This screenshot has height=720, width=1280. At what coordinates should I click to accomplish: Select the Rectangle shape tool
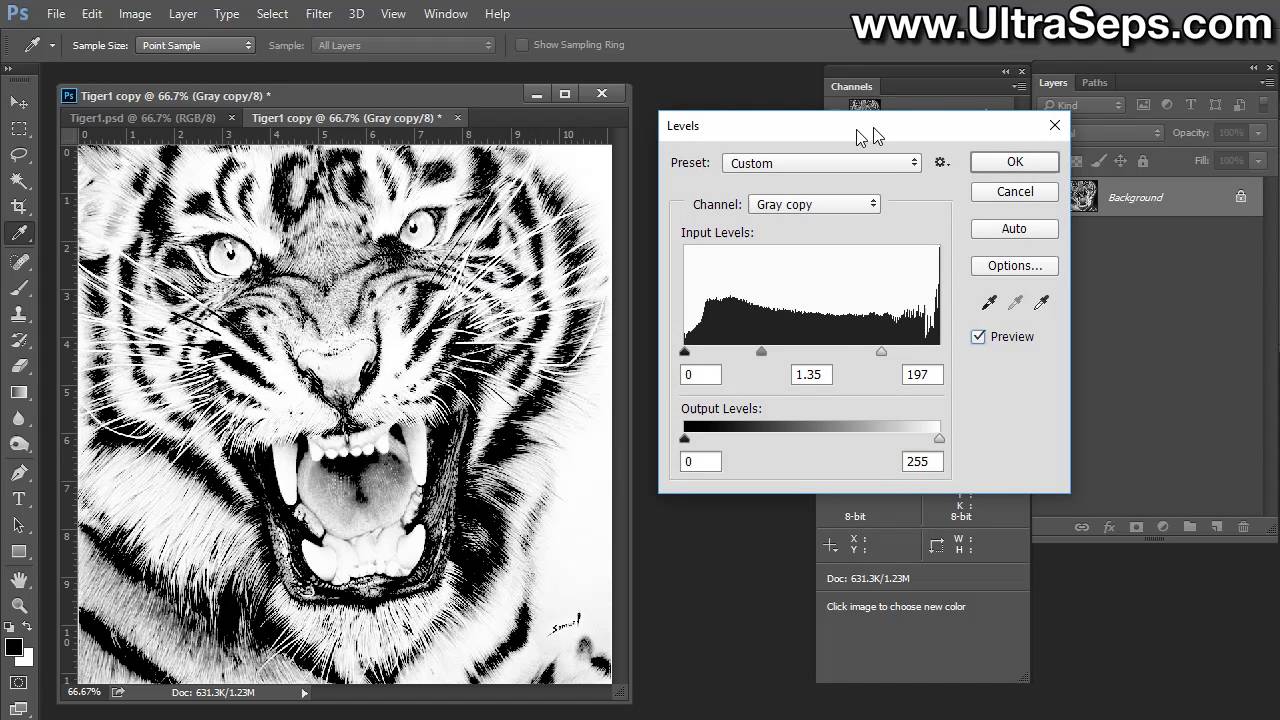tap(19, 551)
